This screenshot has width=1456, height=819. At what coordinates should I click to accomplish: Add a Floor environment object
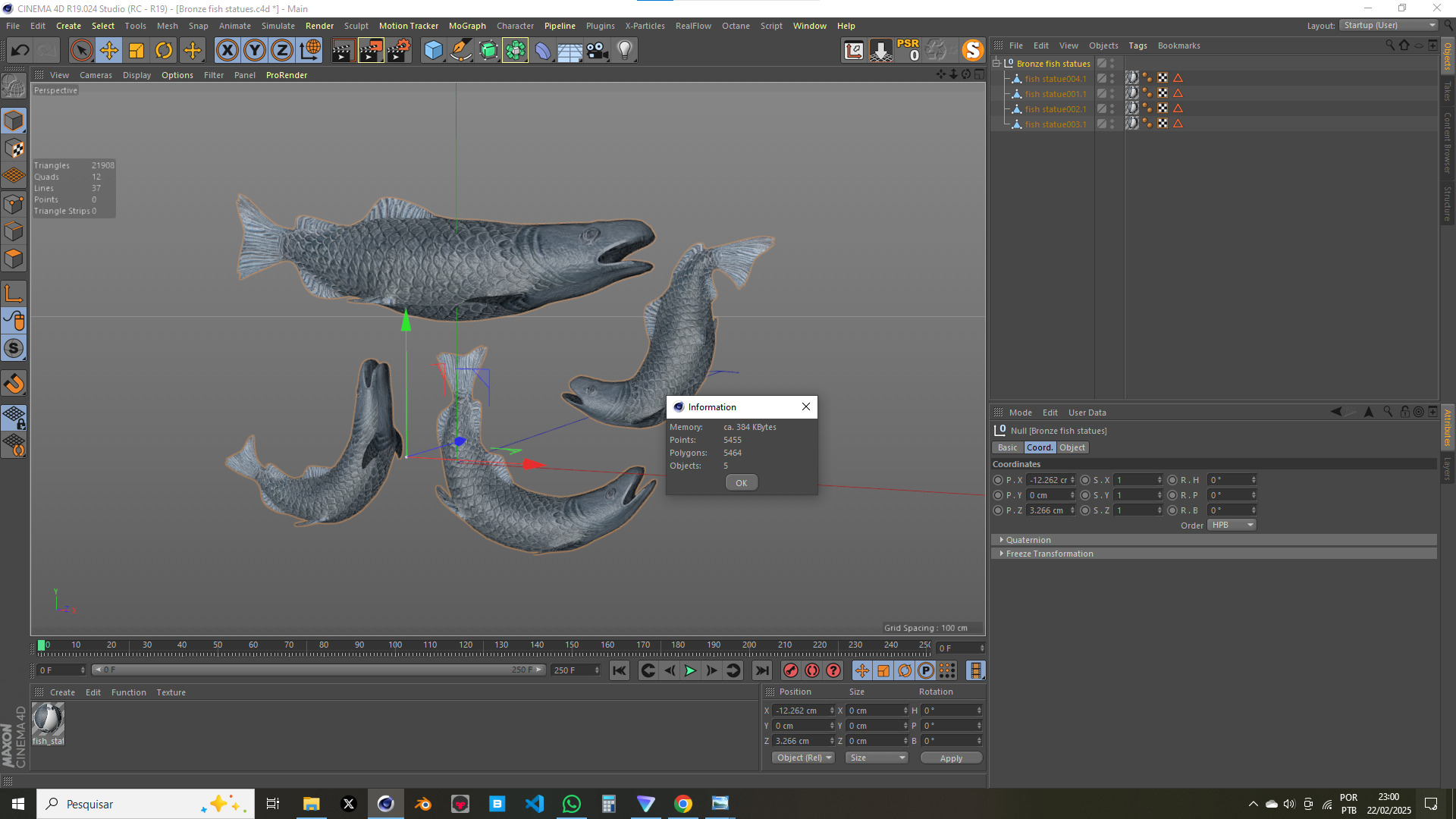[x=570, y=51]
